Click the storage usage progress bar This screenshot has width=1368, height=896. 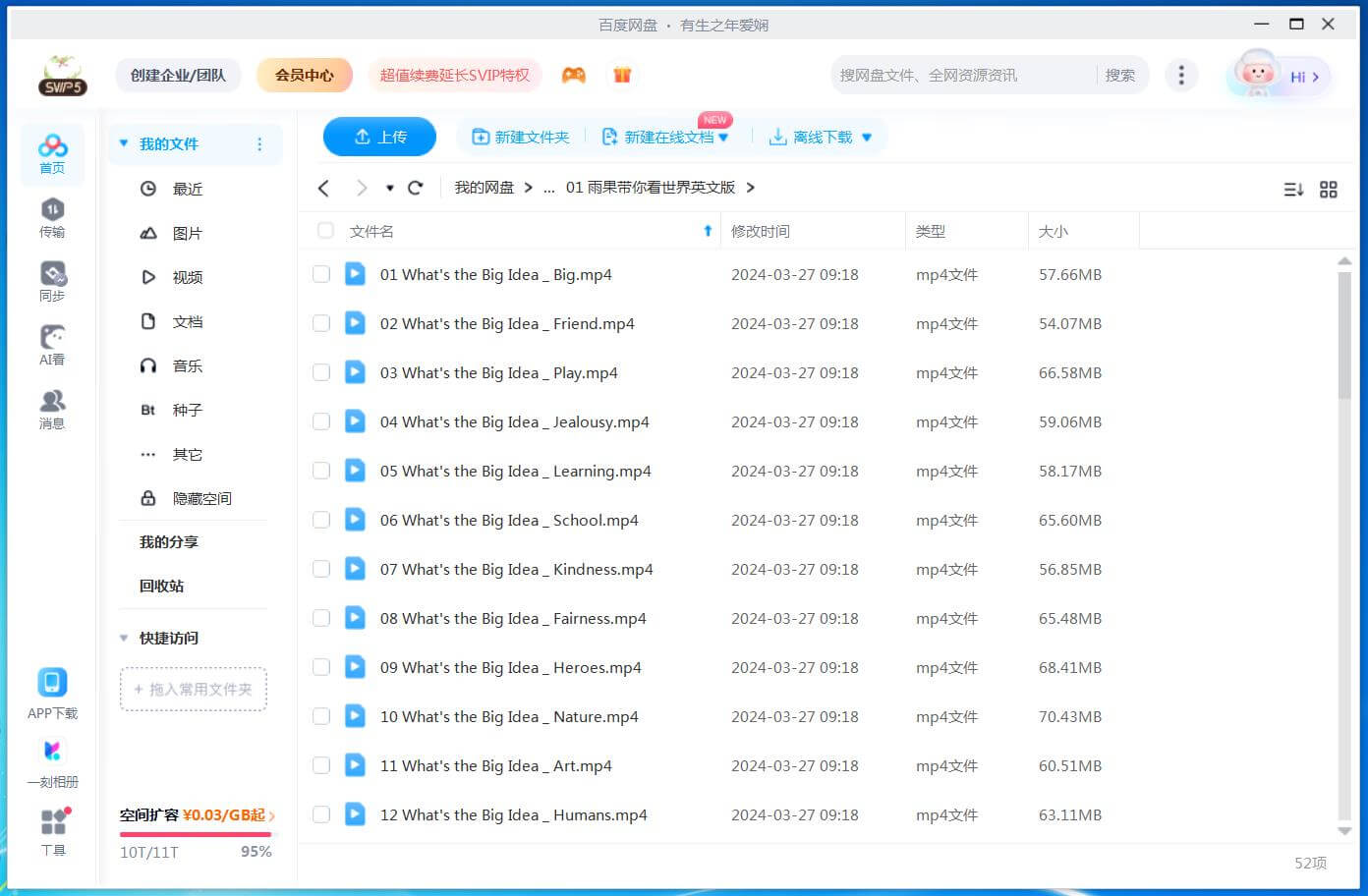(196, 834)
